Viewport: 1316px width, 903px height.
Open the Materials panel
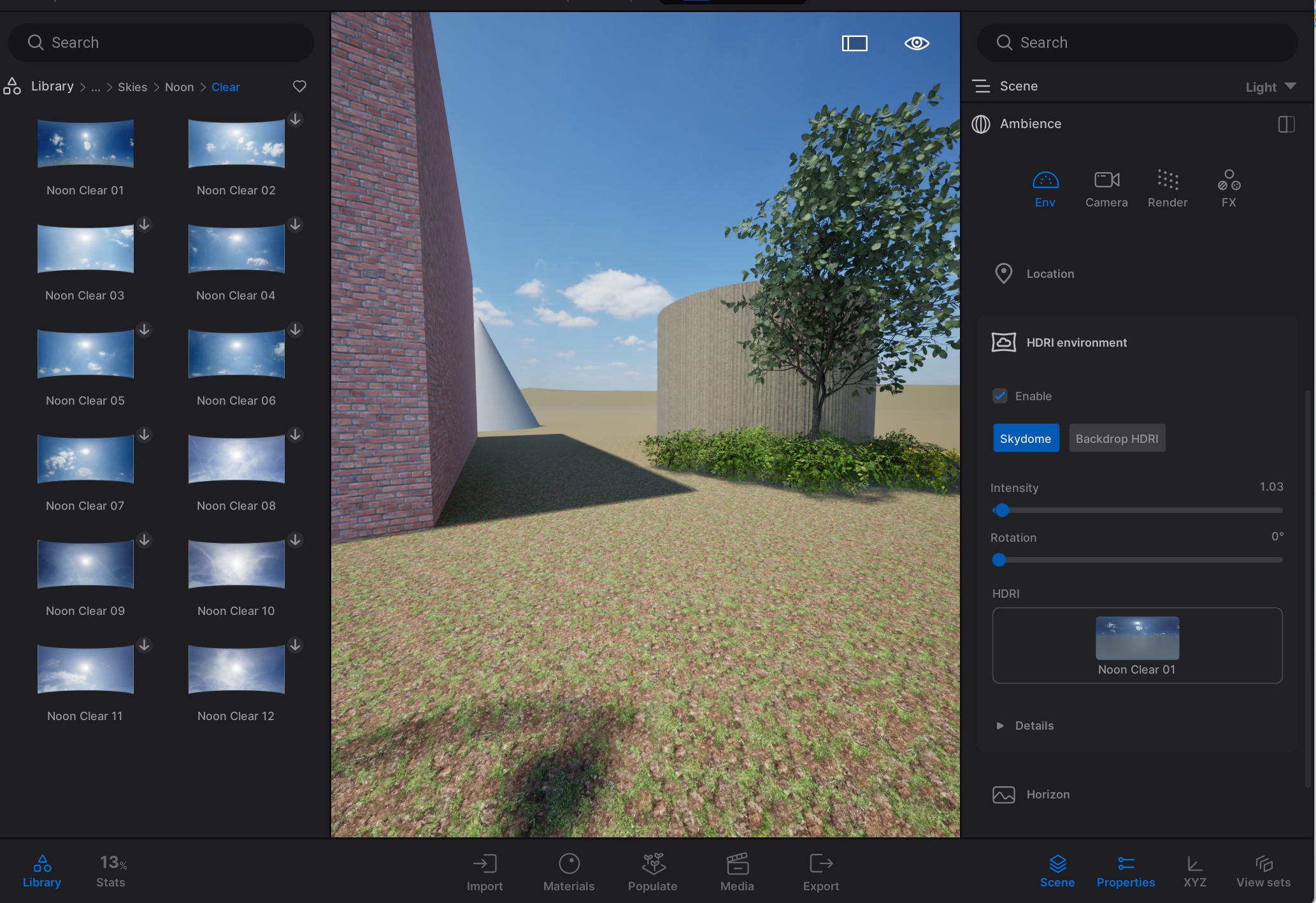(x=568, y=872)
